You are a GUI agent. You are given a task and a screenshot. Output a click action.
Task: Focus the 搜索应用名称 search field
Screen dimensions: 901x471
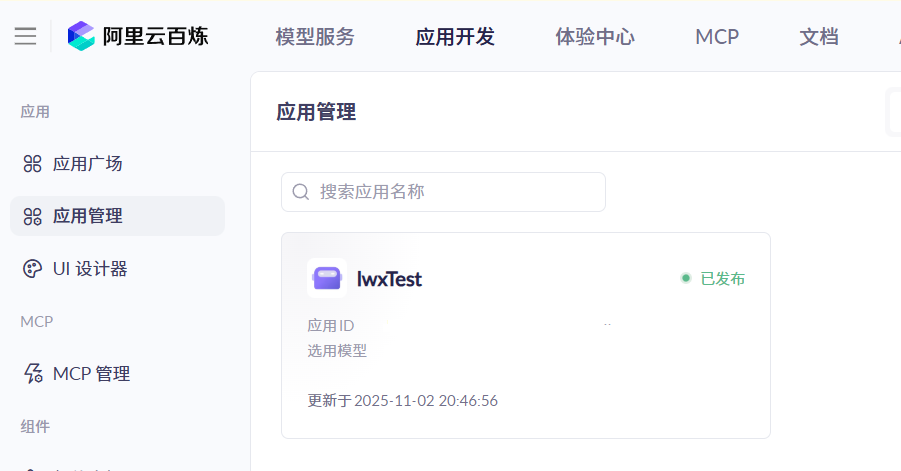443,192
